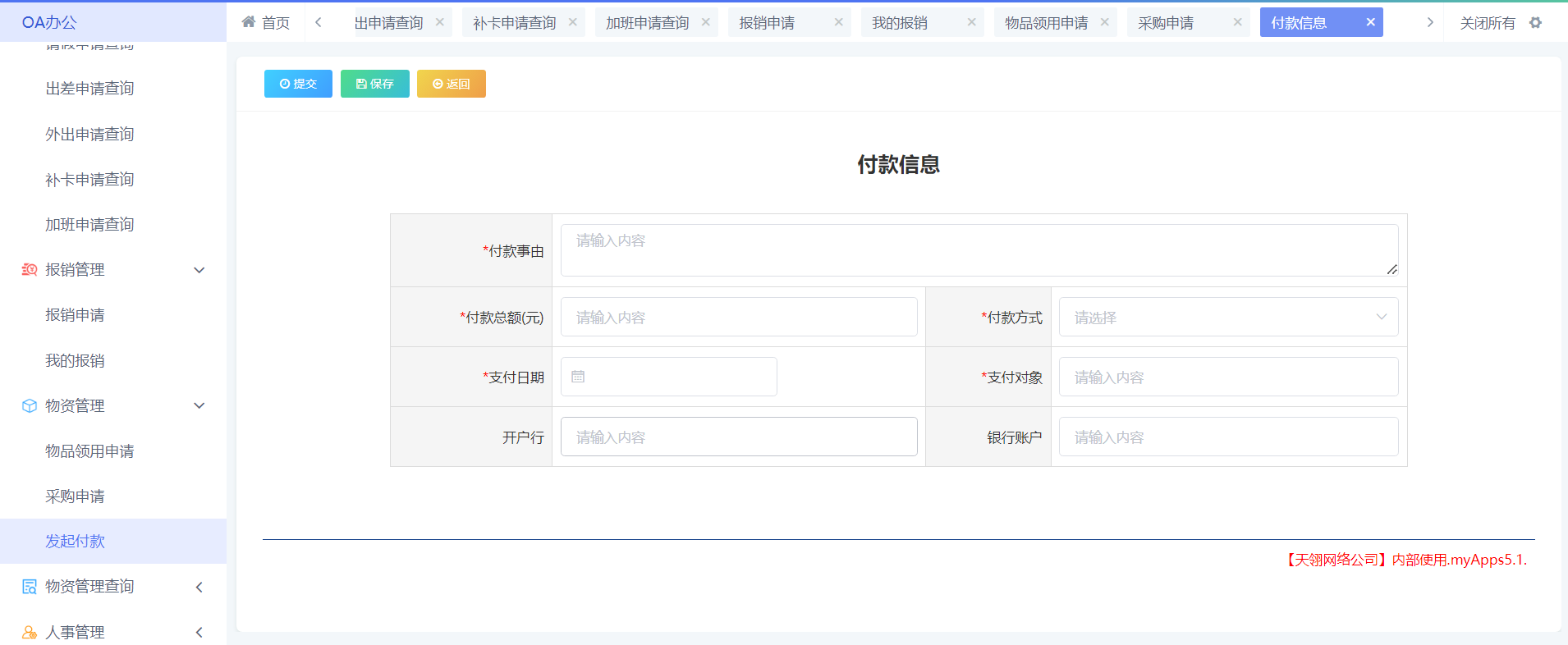This screenshot has height=645, width=1568.
Task: Click the home icon tab 首页
Action: click(265, 23)
